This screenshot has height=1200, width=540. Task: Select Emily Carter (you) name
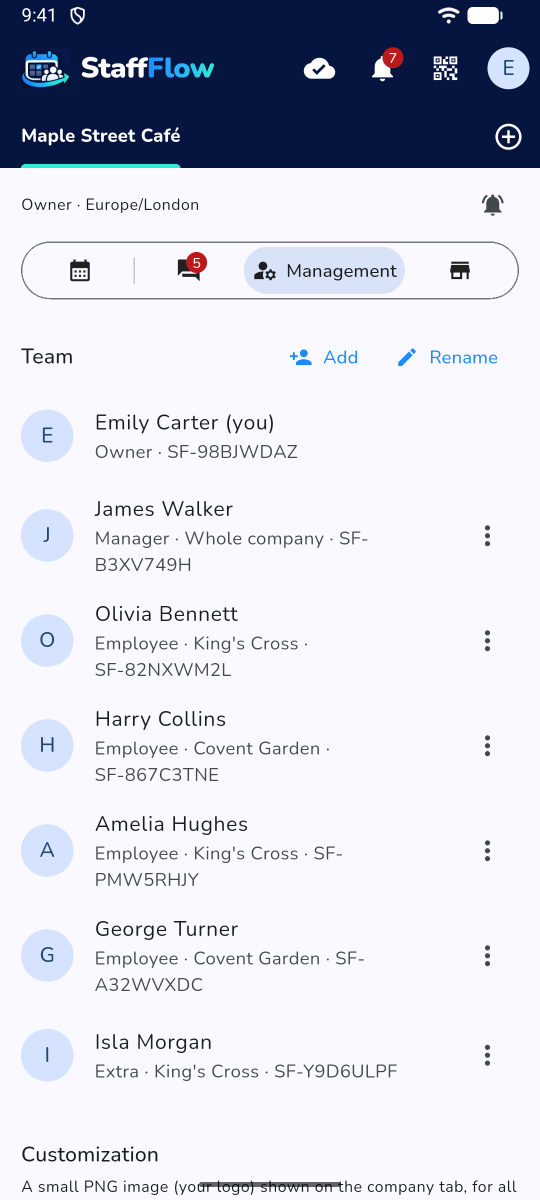pyautogui.click(x=185, y=423)
